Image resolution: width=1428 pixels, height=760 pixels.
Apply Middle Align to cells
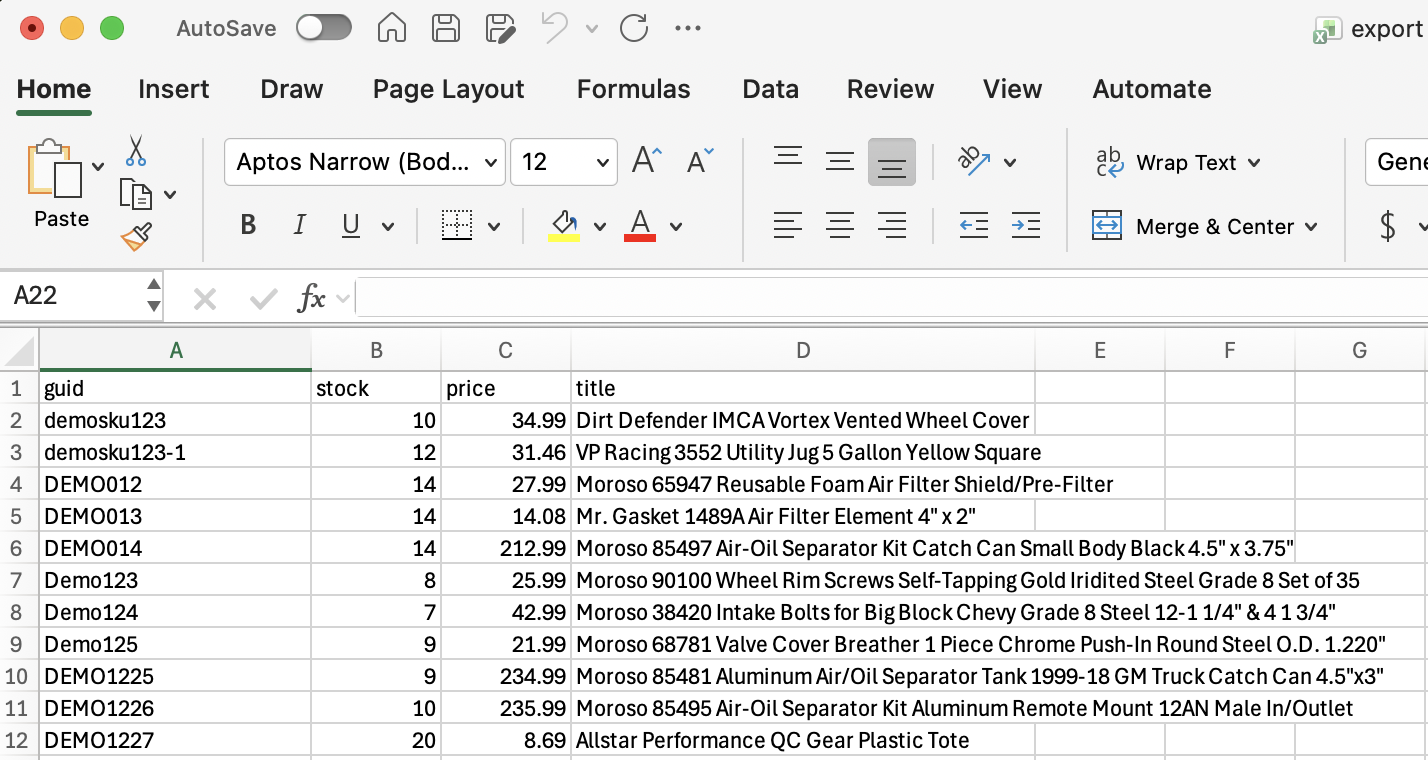pyautogui.click(x=840, y=160)
